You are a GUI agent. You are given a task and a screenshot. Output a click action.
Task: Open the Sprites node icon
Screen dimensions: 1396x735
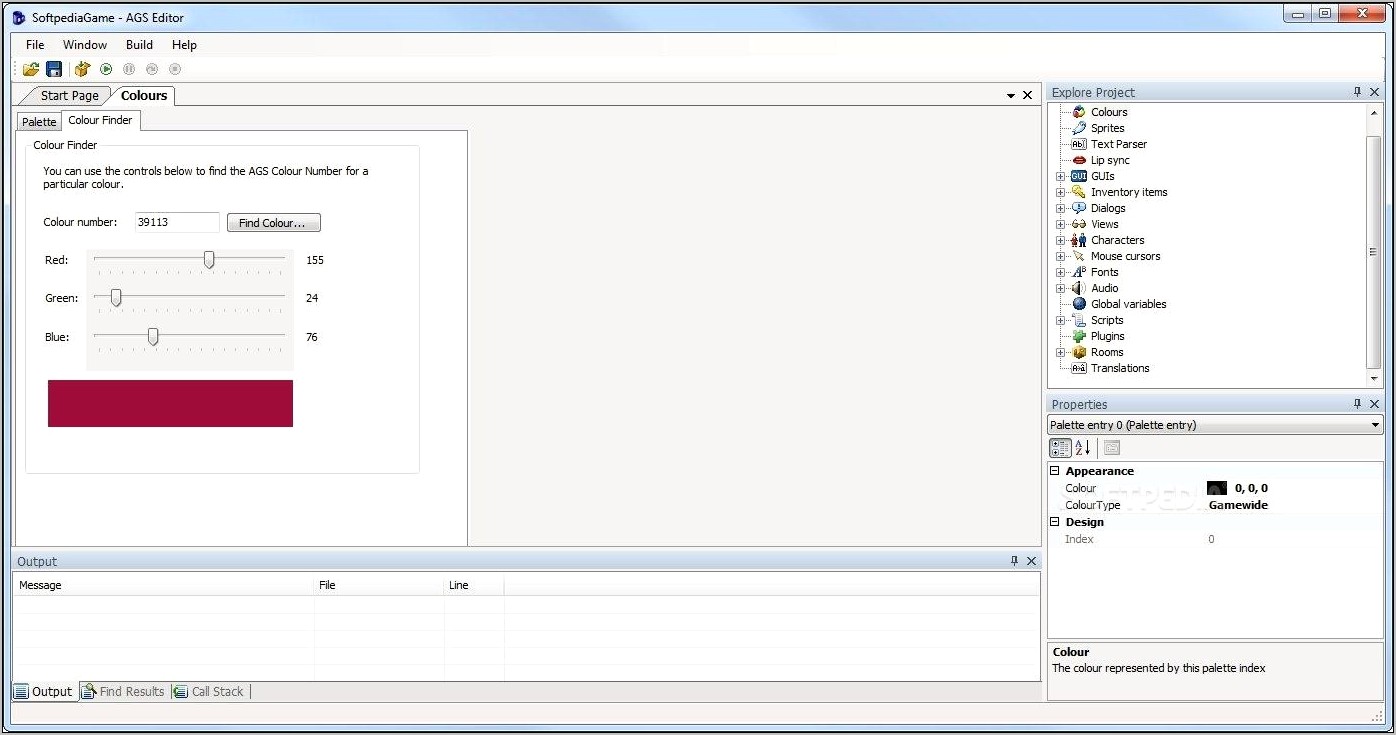pyautogui.click(x=1079, y=128)
